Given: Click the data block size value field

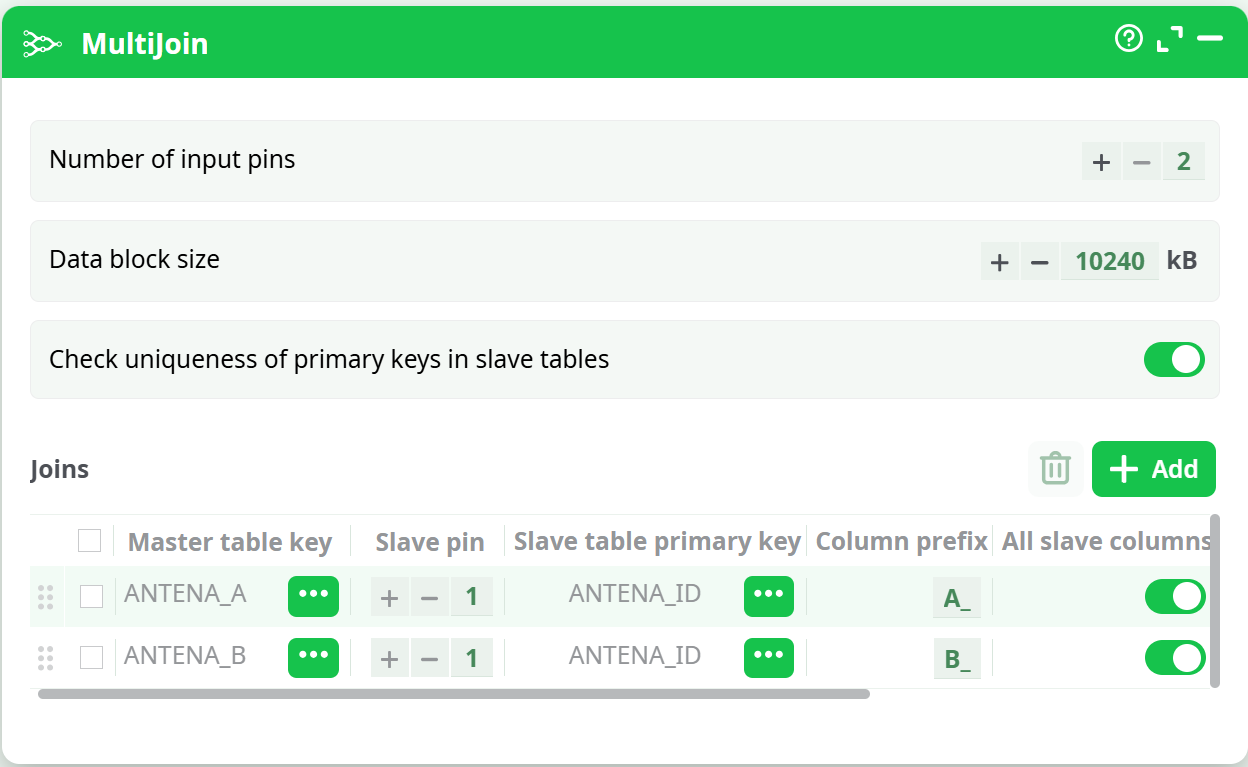Looking at the screenshot, I should pyautogui.click(x=1109, y=262).
